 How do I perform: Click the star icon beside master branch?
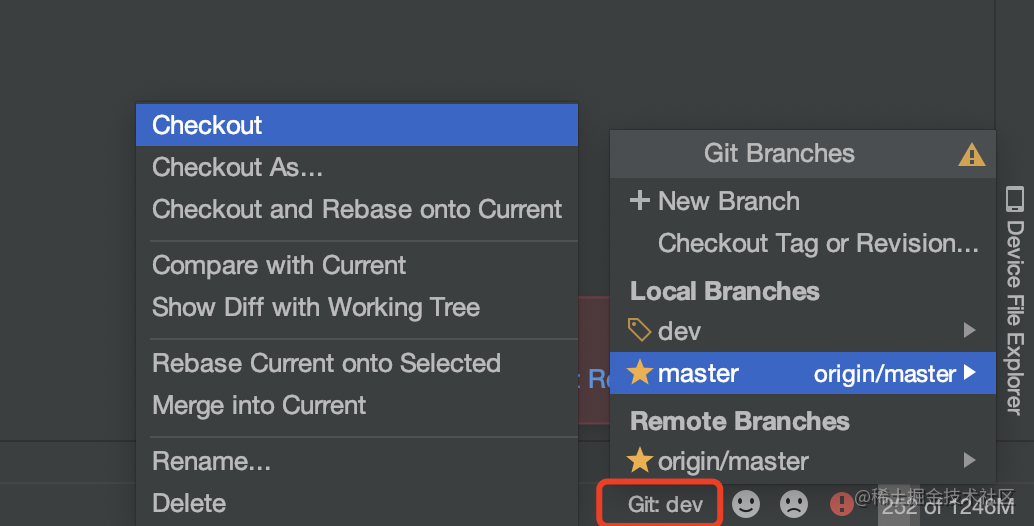click(639, 373)
